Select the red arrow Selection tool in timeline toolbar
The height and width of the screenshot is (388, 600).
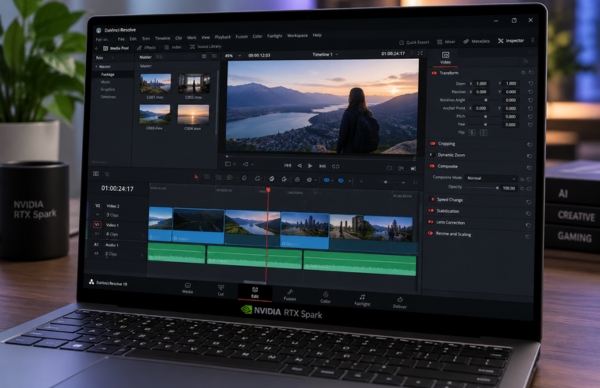(x=196, y=176)
